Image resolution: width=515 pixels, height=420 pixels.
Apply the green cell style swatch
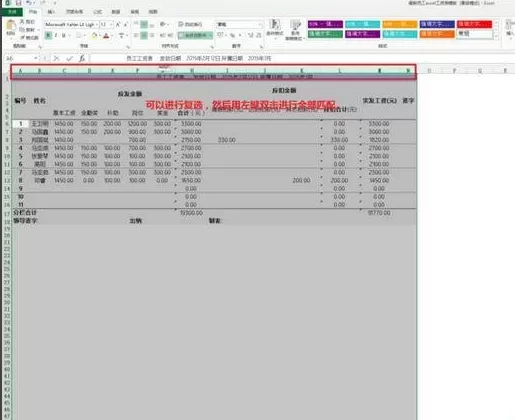[325, 34]
